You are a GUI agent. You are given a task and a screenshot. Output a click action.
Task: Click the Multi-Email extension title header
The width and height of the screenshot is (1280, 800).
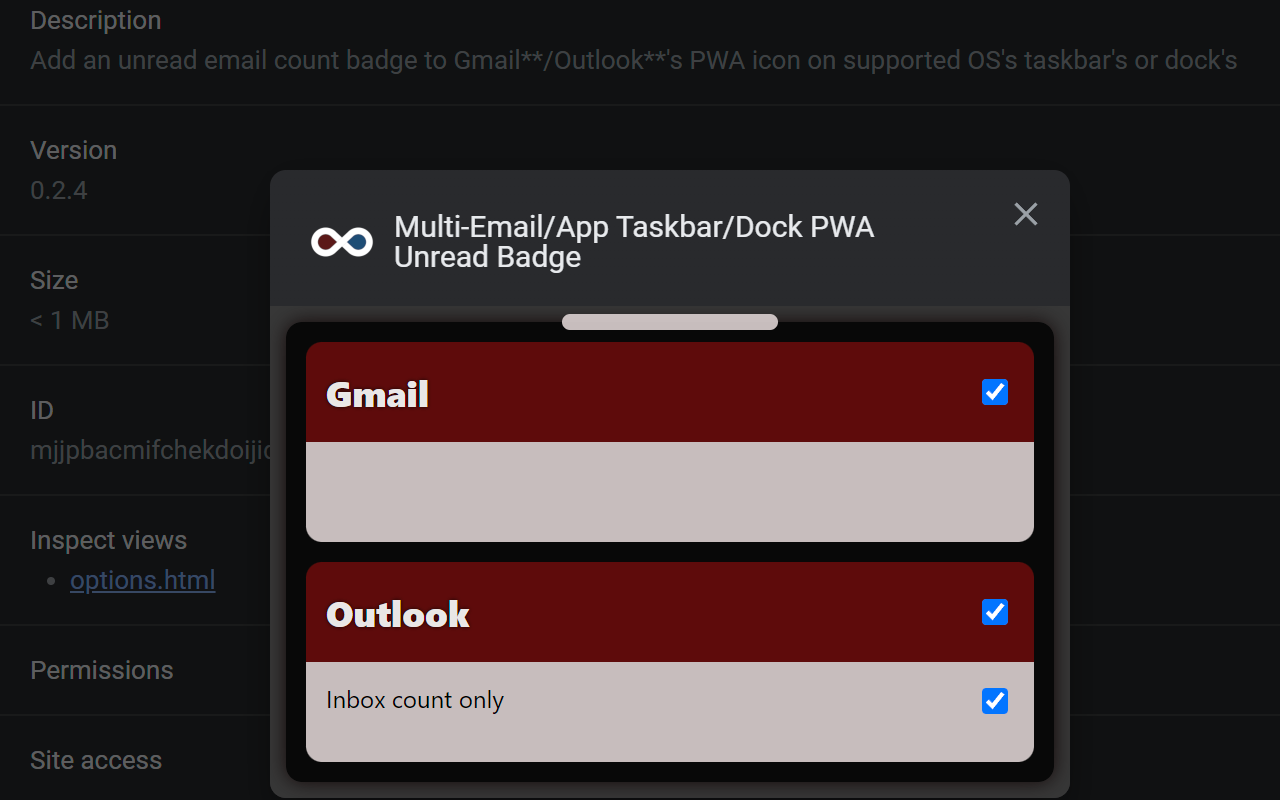pyautogui.click(x=634, y=241)
